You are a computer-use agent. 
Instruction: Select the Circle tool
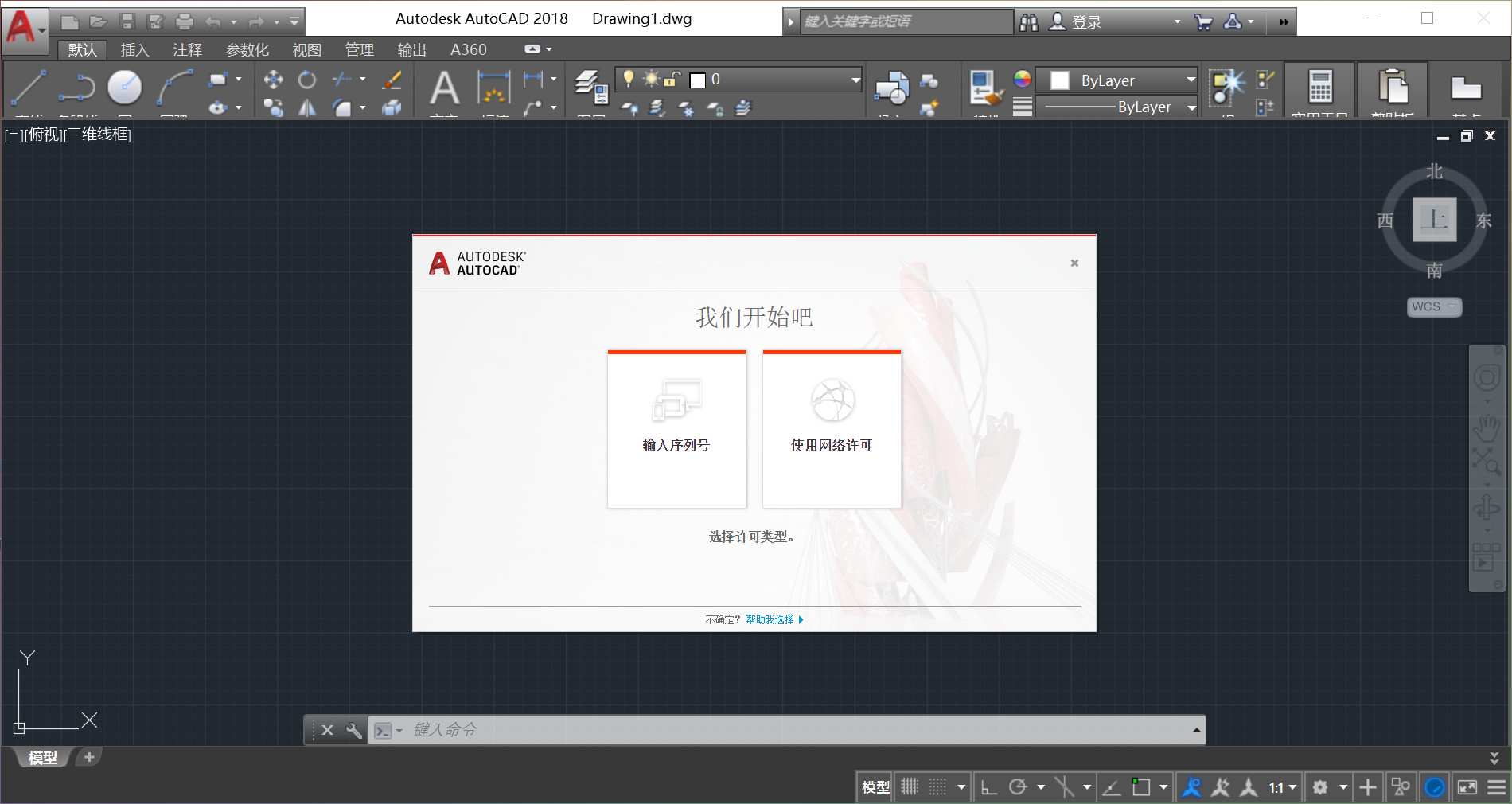point(125,88)
